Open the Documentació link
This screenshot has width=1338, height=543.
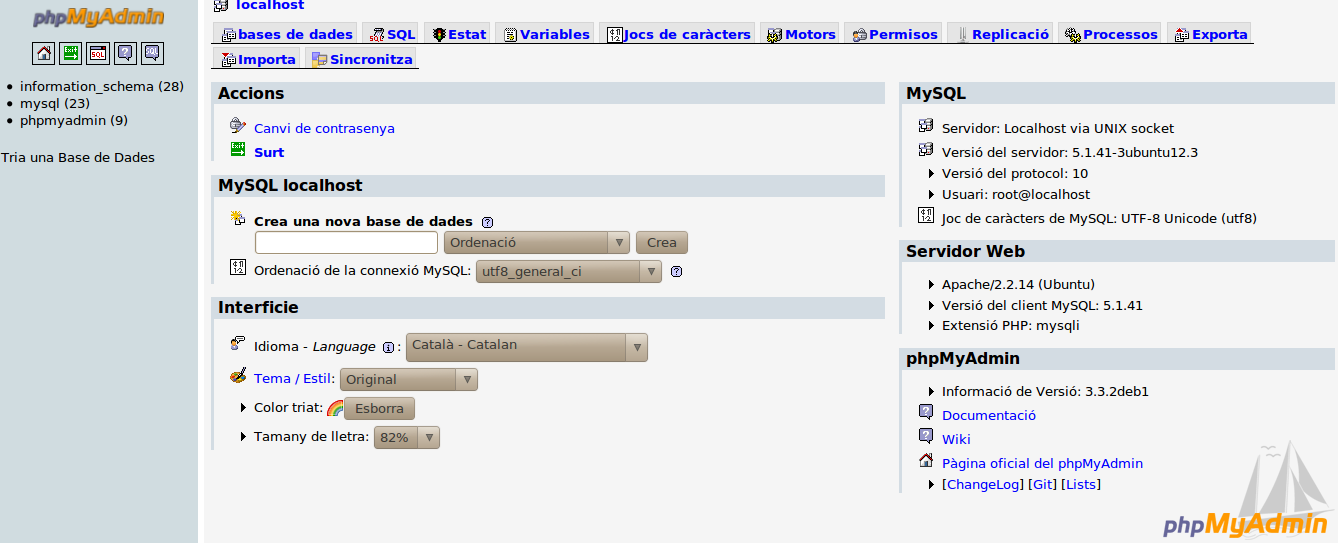989,415
